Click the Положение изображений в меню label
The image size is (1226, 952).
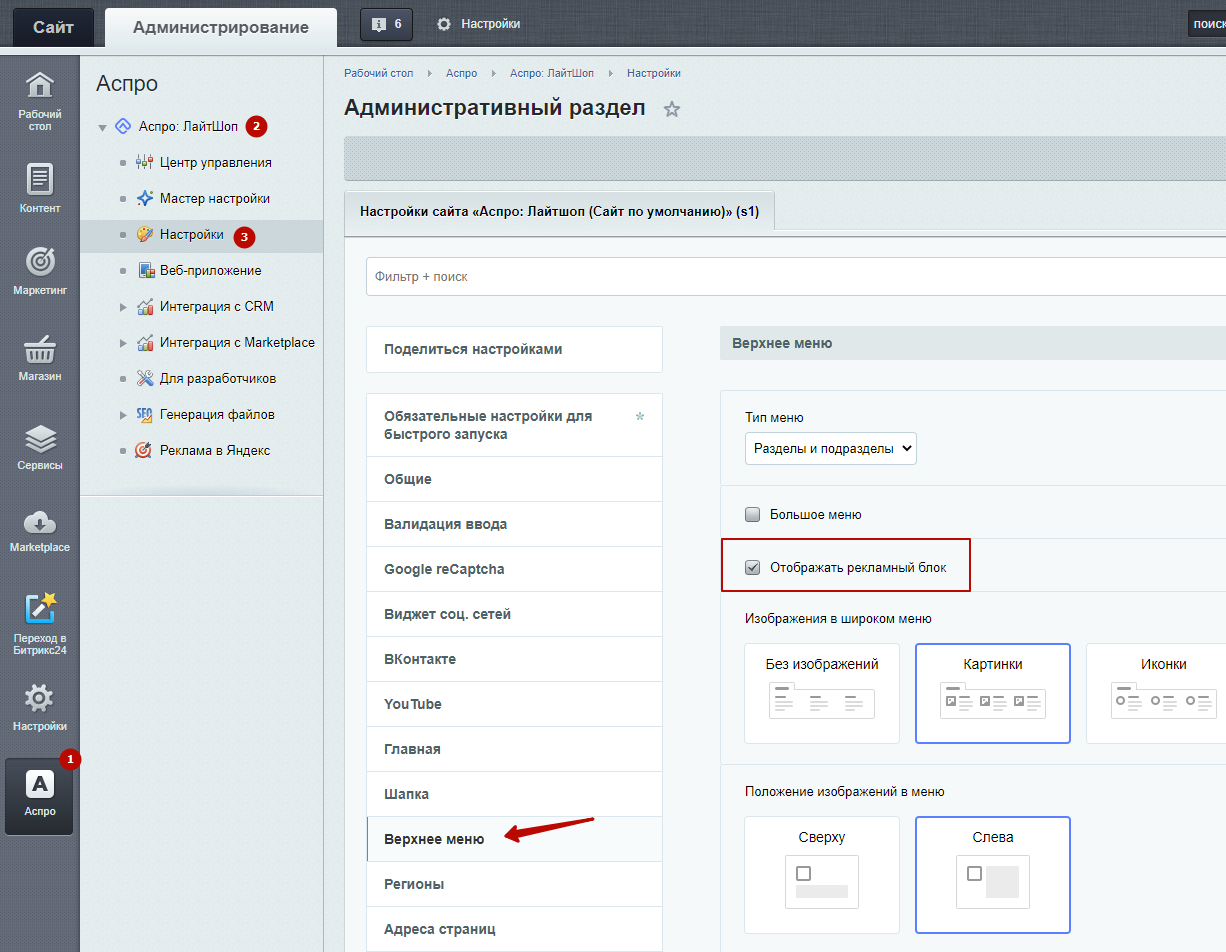pos(844,791)
